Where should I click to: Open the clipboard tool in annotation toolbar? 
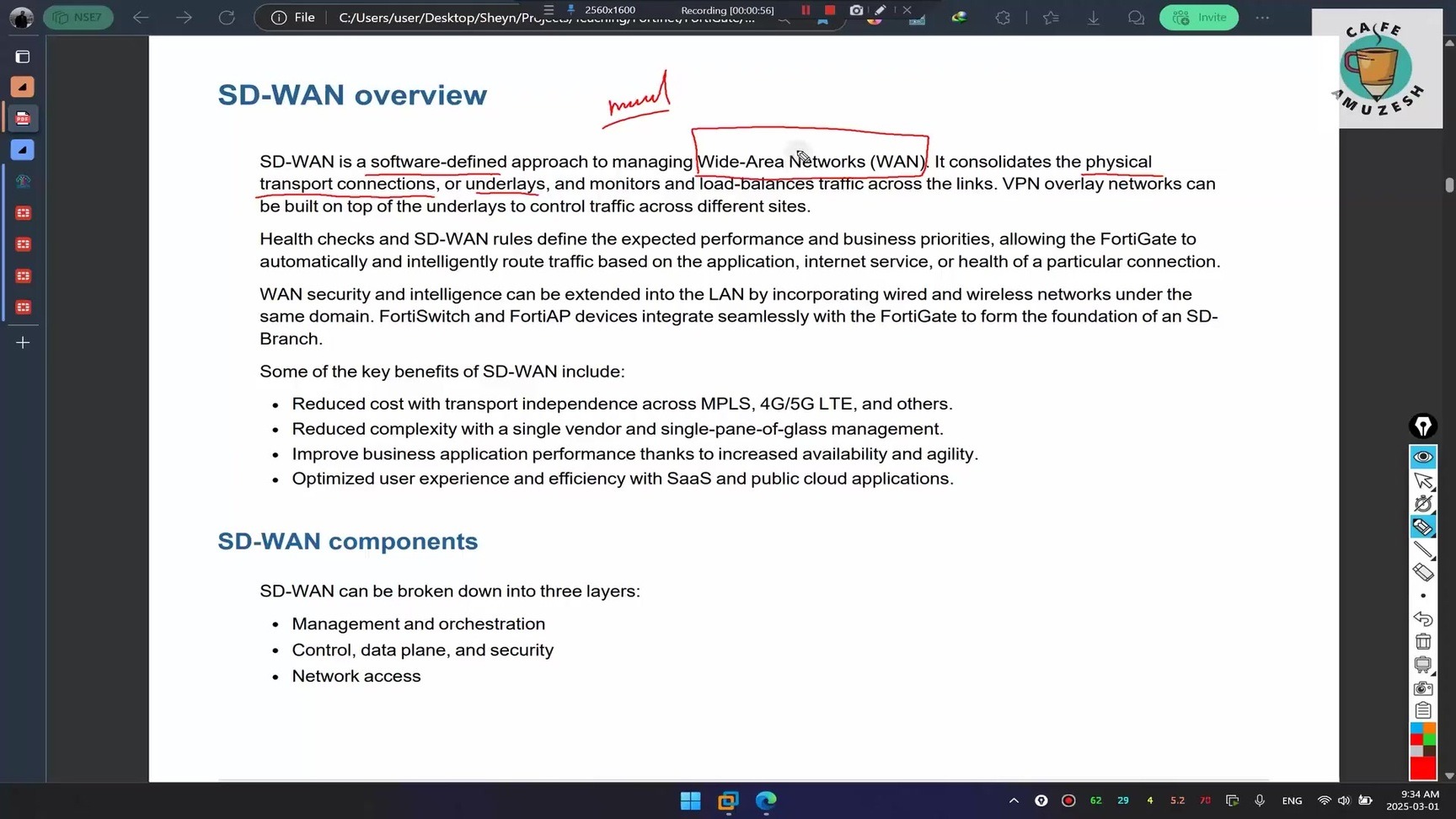(1423, 711)
